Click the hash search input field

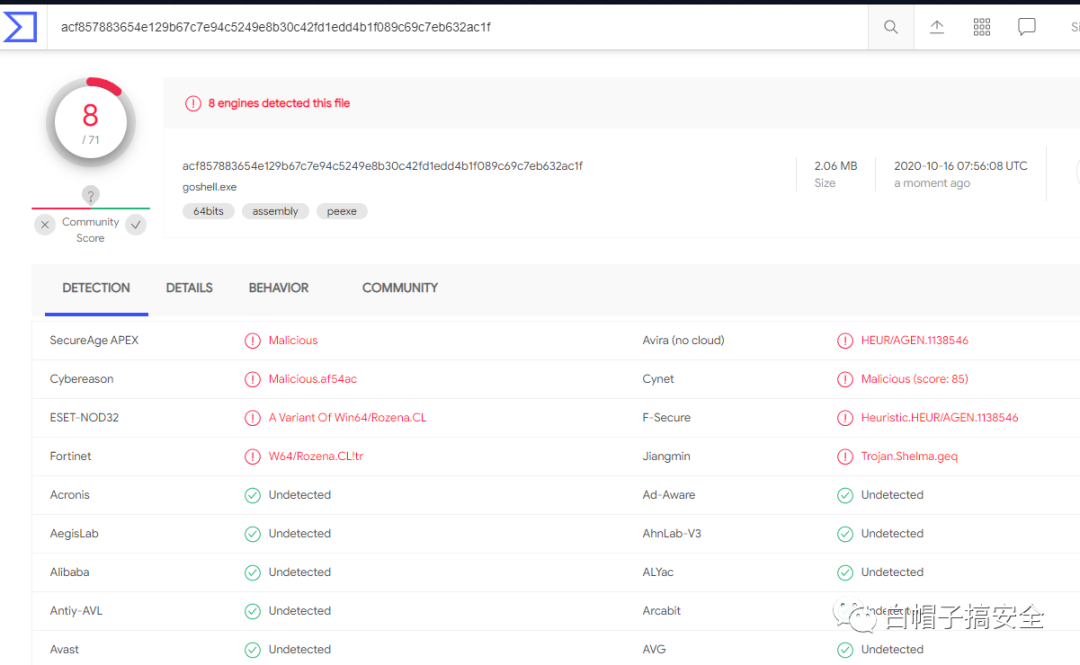457,27
